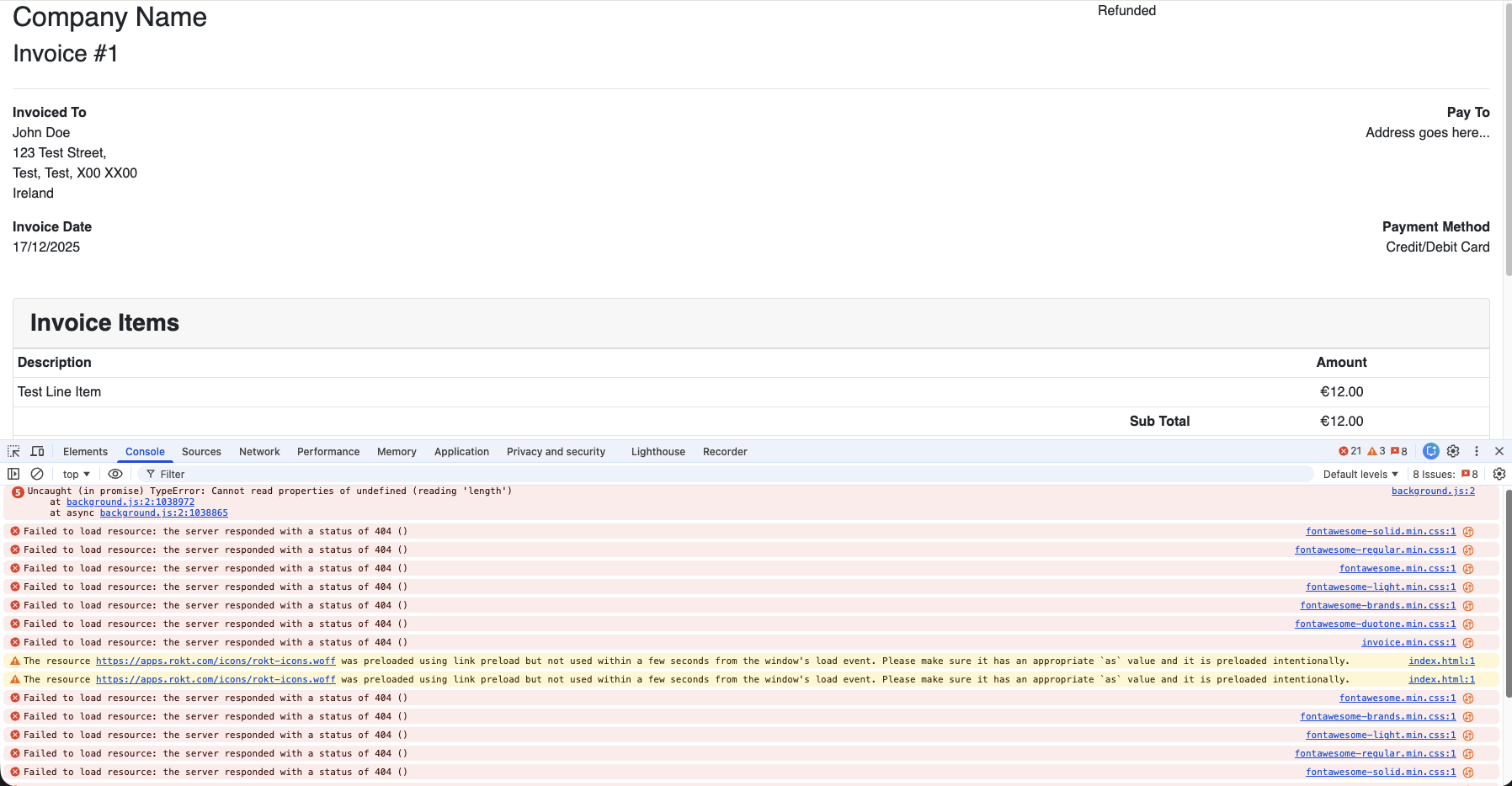Open the 'top' JavaScript context dropdown
This screenshot has height=786, width=1512.
pyautogui.click(x=76, y=475)
